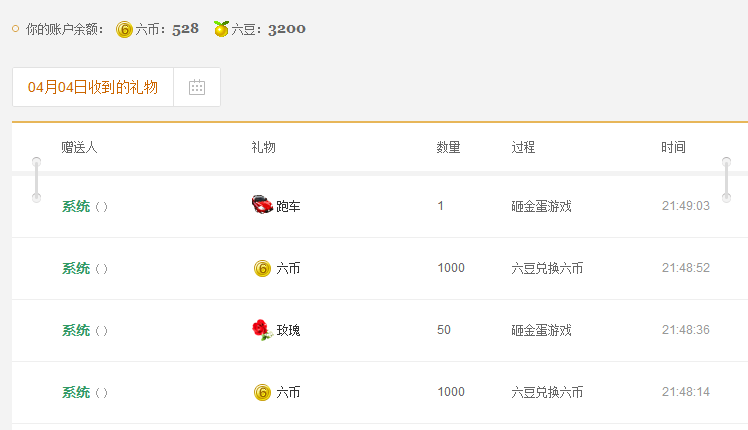The image size is (748, 430).
Task: Click 系统 sender in the 21:48:52 row
Action: (x=76, y=268)
